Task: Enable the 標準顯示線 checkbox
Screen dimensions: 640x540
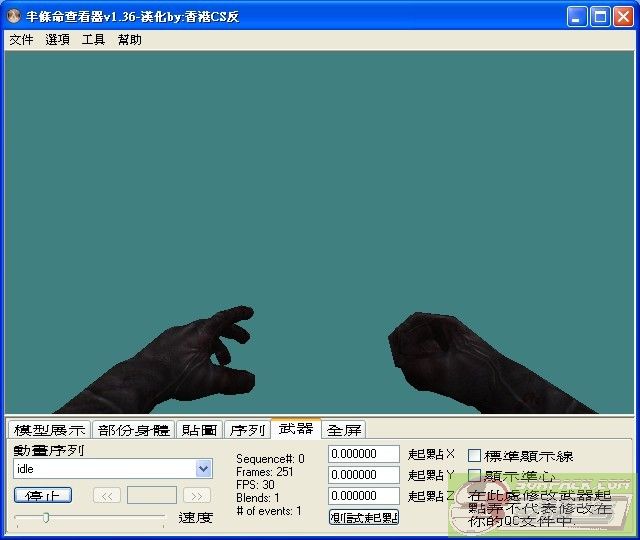Action: click(475, 456)
